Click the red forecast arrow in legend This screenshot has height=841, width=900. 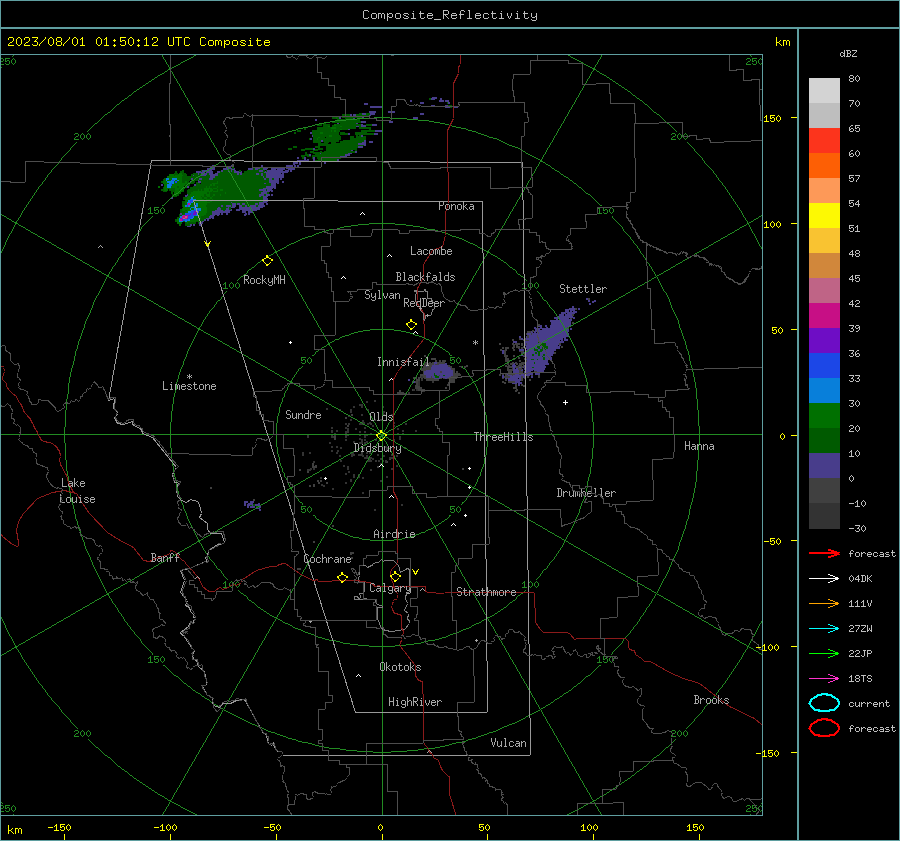click(x=824, y=553)
